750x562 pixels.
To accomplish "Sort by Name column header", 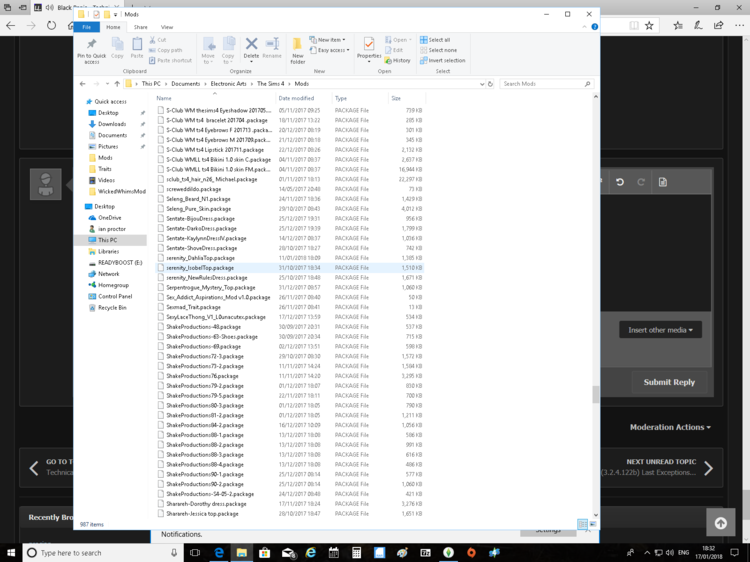I will 215,98.
